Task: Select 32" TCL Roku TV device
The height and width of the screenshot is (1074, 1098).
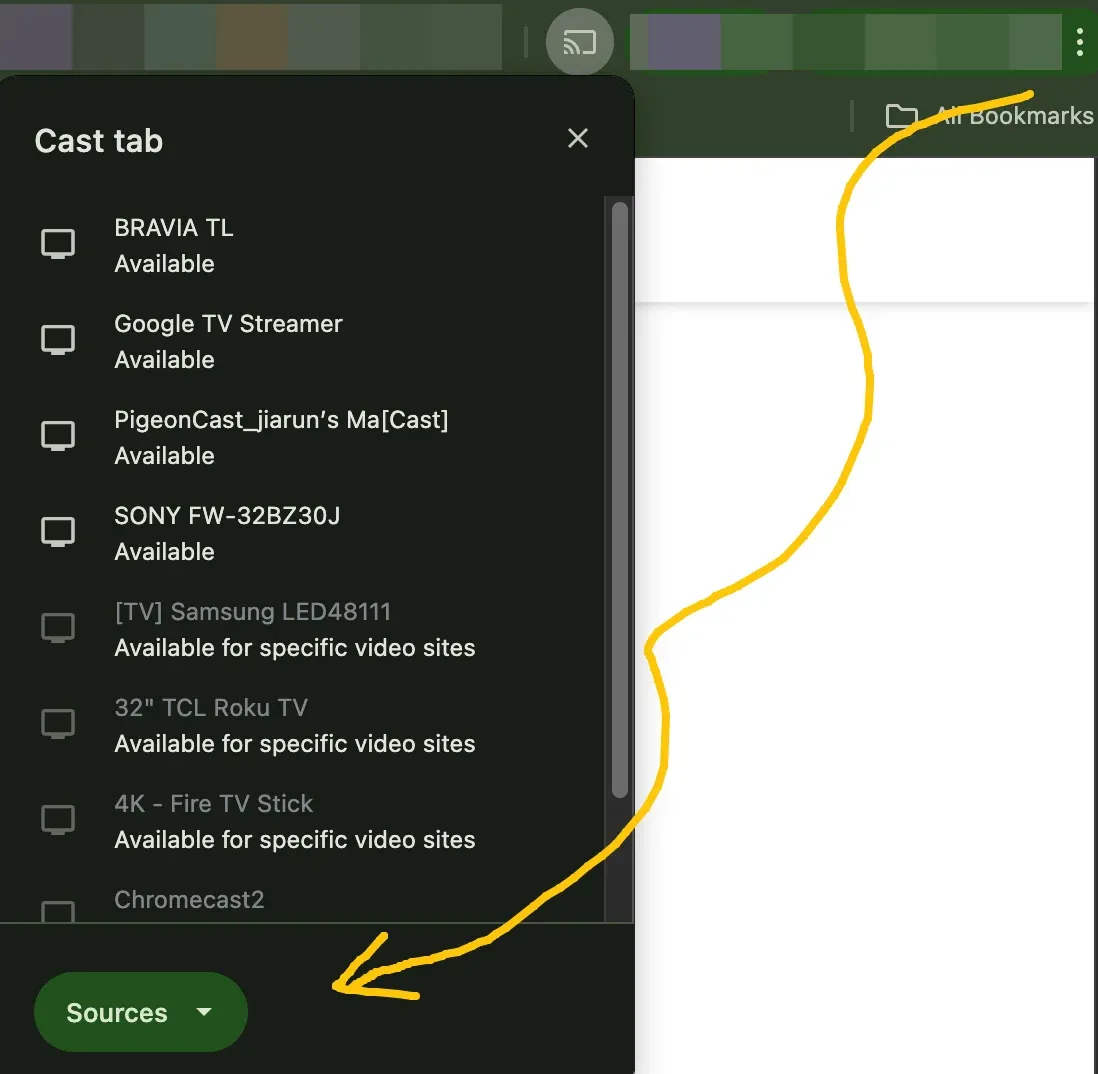Action: point(302,725)
